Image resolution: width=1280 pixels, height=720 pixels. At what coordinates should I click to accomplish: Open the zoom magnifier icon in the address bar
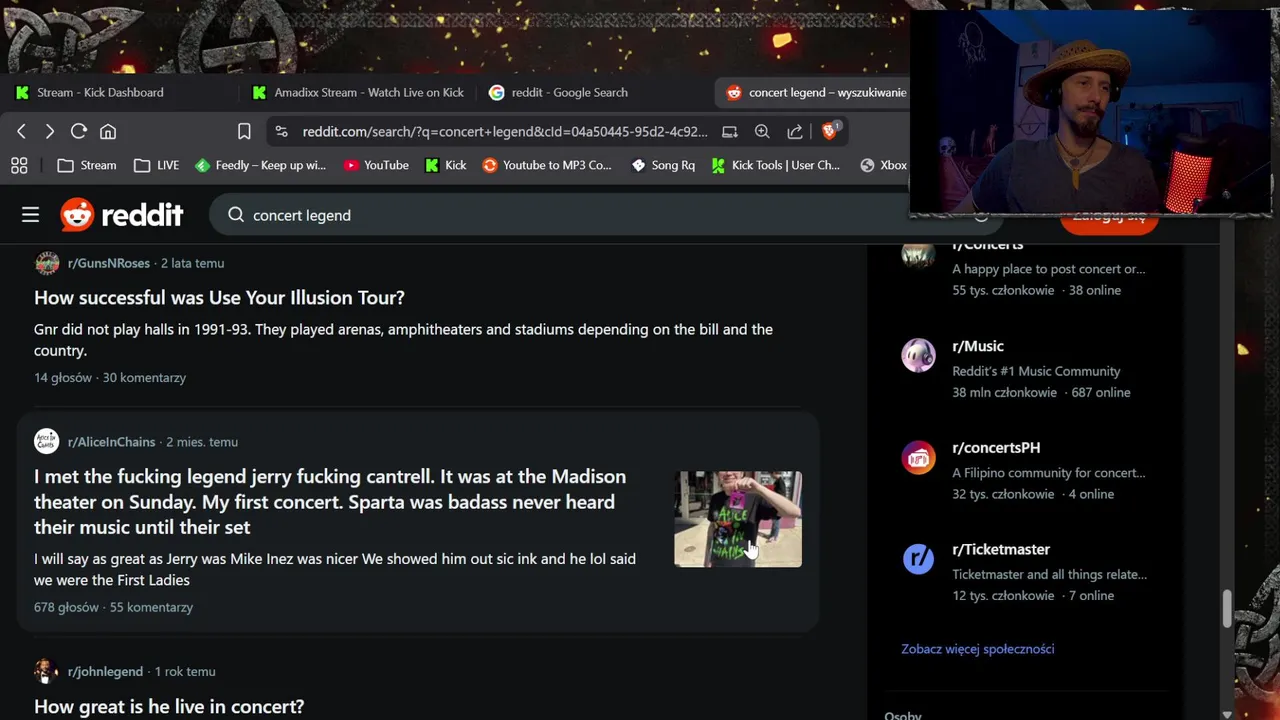point(762,131)
